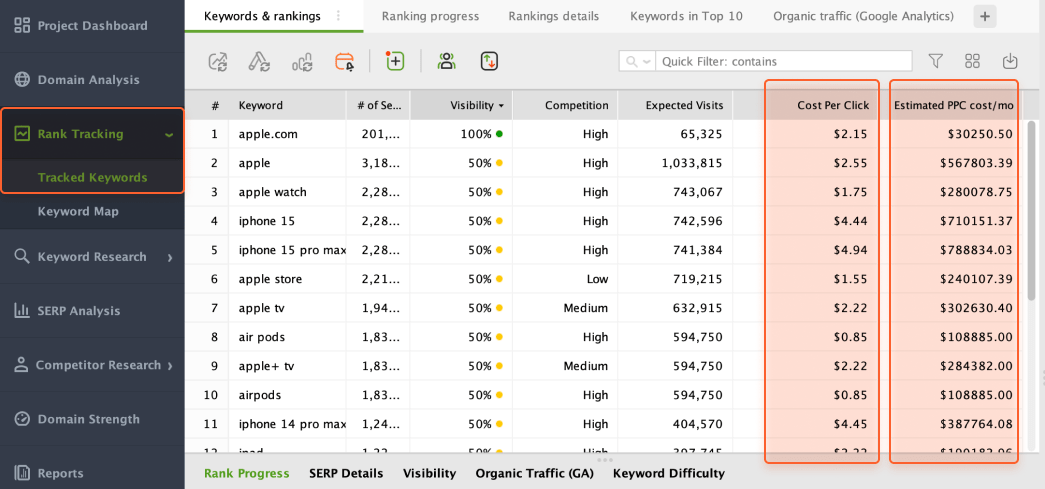Select the Visibility bottom tab
1045x489 pixels.
[429, 474]
